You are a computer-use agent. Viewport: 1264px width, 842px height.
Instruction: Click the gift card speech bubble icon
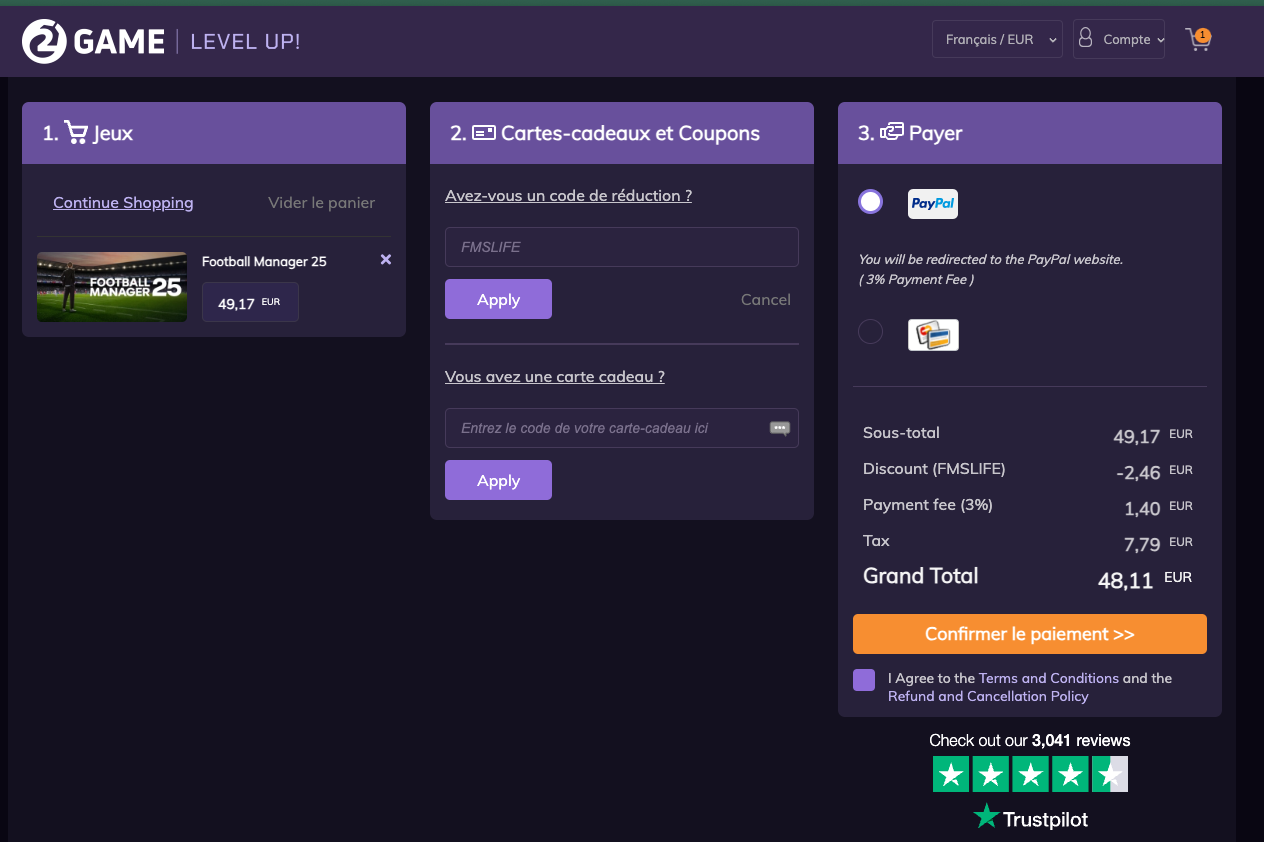[x=779, y=428]
